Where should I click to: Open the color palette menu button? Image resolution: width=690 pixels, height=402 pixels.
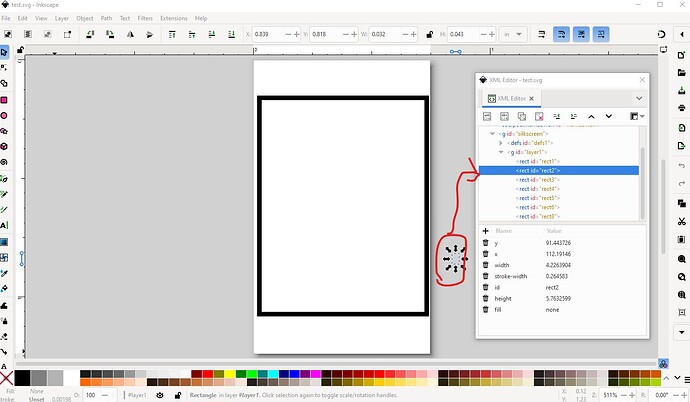[x=687, y=380]
